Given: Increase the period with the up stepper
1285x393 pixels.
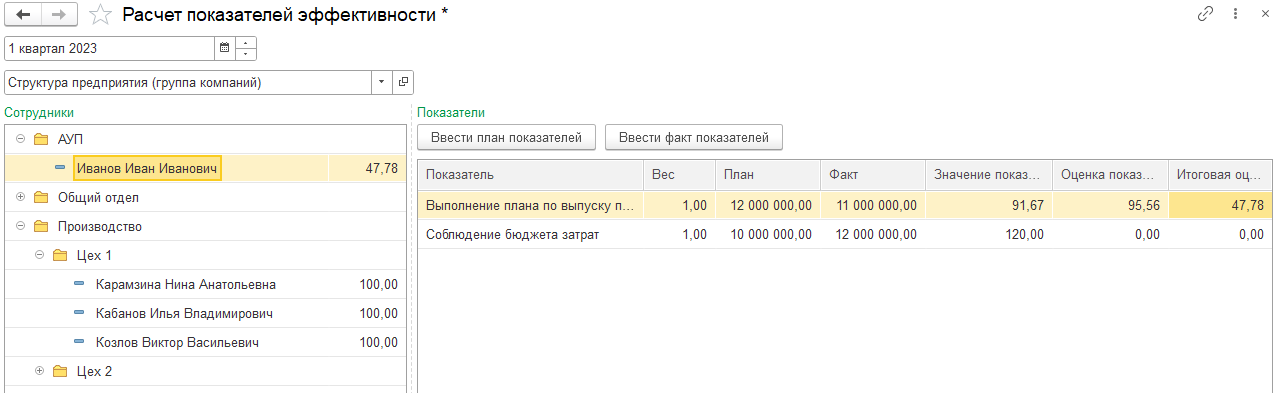Looking at the screenshot, I should pyautogui.click(x=246, y=43).
